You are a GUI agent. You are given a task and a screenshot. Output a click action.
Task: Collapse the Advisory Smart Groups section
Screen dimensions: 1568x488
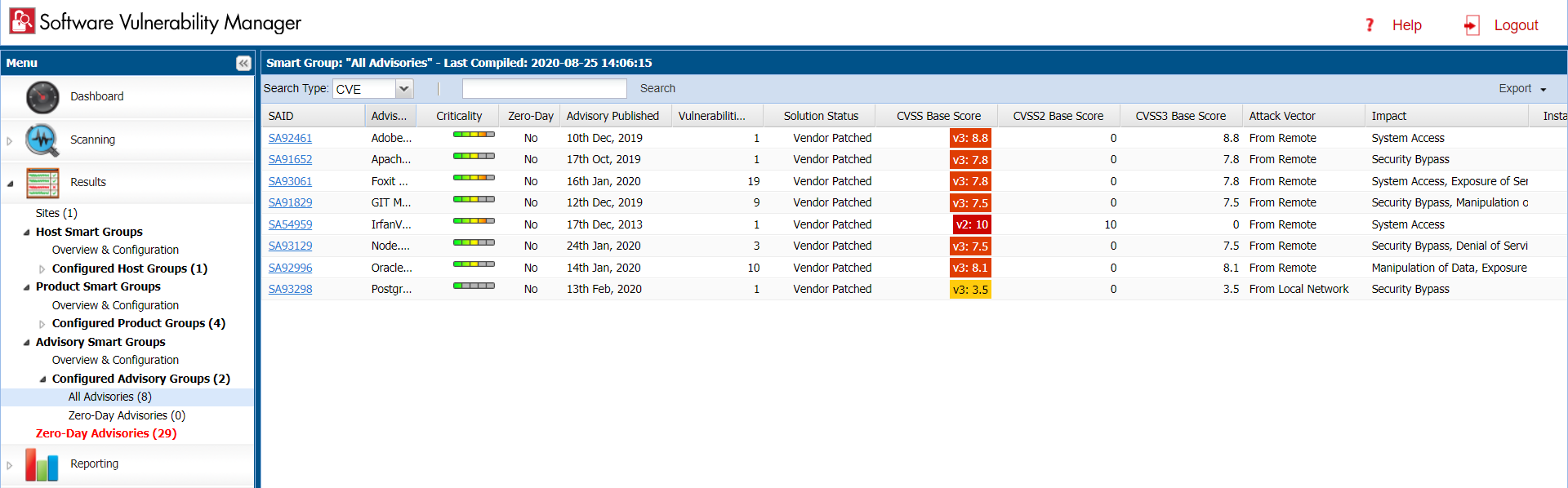[x=27, y=343]
